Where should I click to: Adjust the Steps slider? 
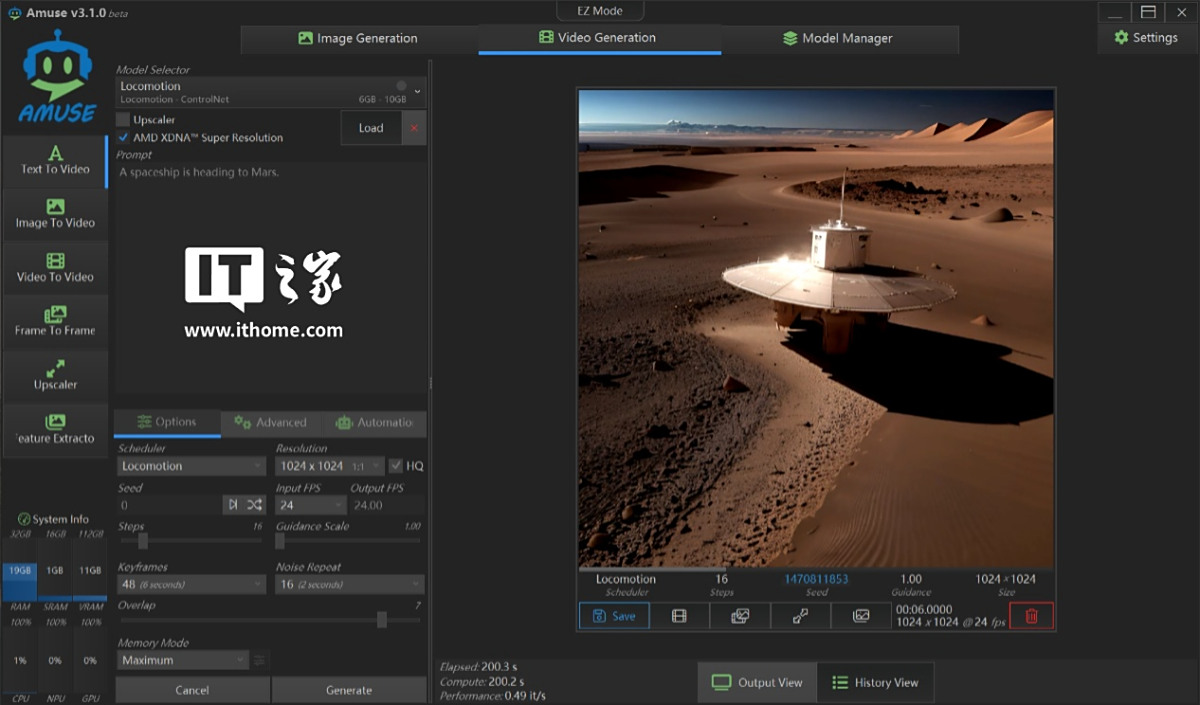click(x=143, y=541)
